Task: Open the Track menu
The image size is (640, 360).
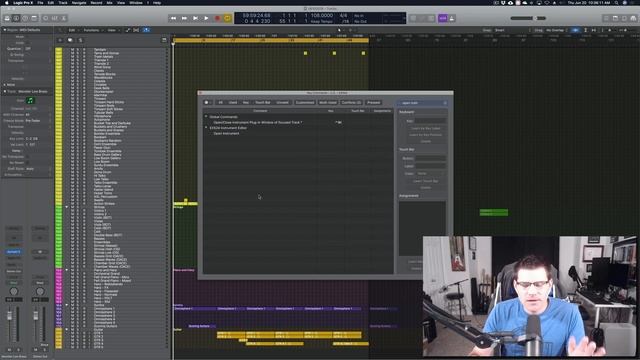Action: pos(63,2)
